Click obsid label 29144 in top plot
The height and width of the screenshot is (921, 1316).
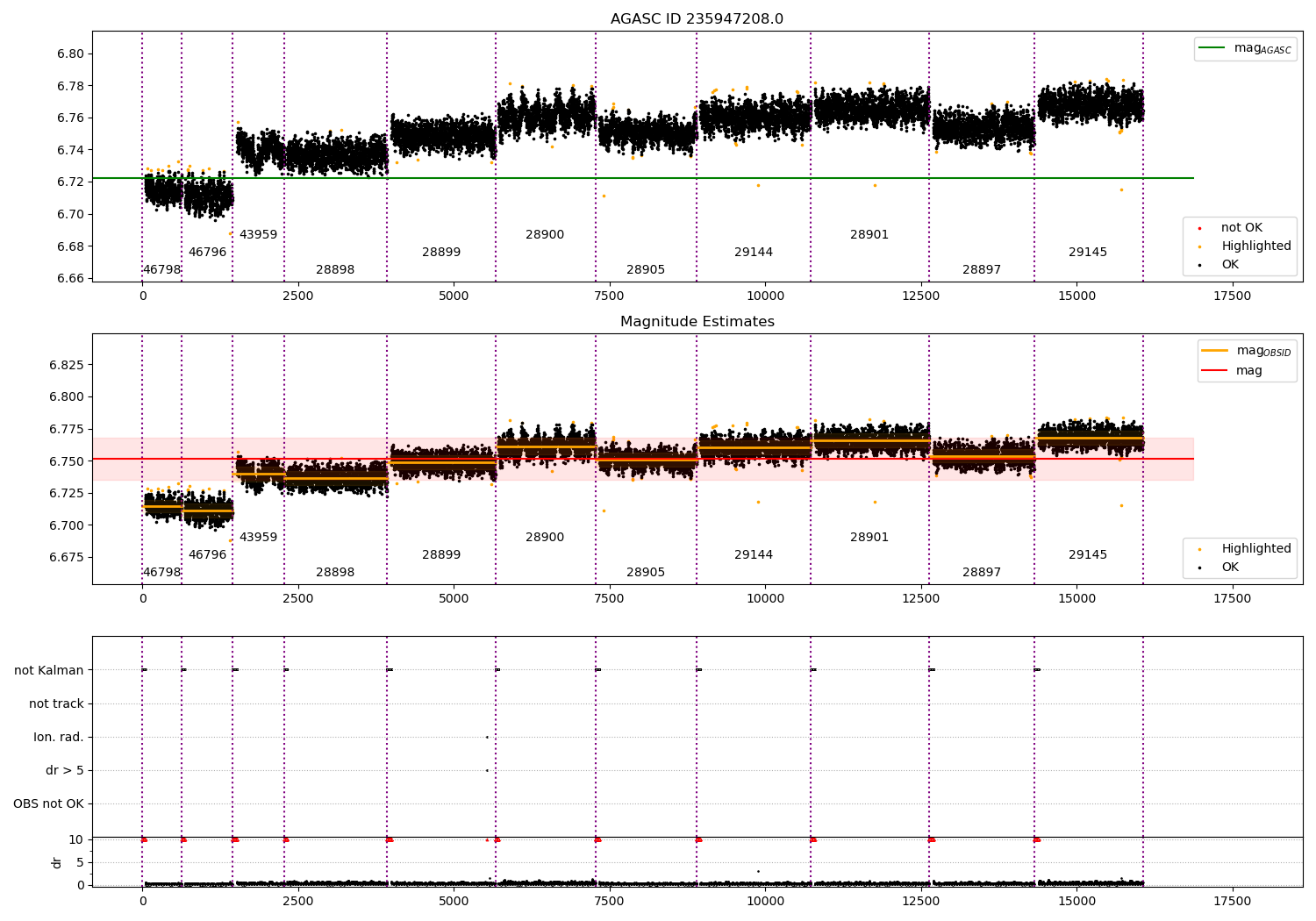754,253
